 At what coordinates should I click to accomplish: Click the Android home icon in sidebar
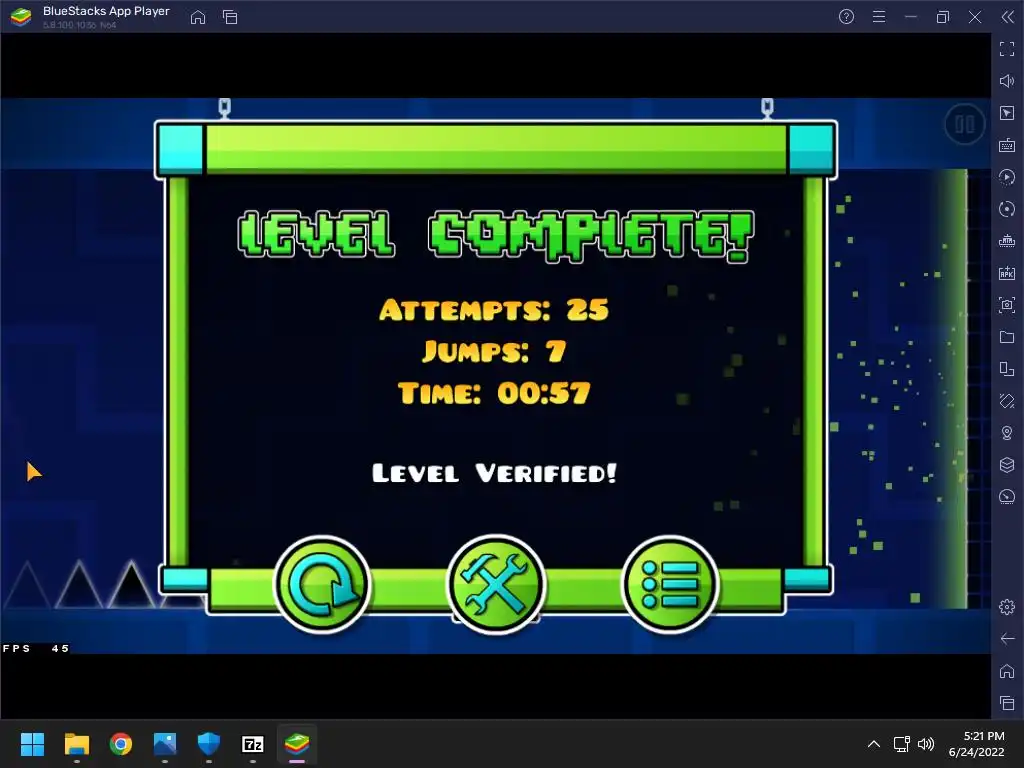[1007, 671]
